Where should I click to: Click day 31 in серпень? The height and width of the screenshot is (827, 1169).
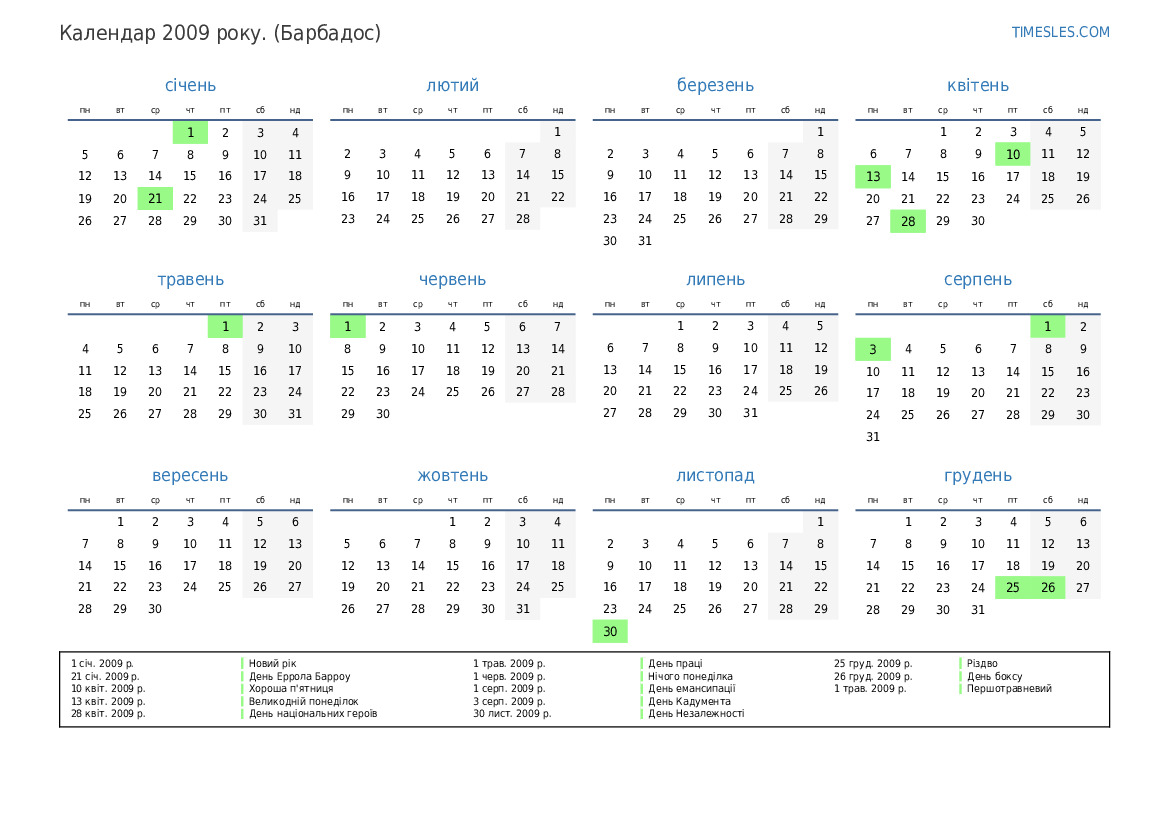point(873,437)
